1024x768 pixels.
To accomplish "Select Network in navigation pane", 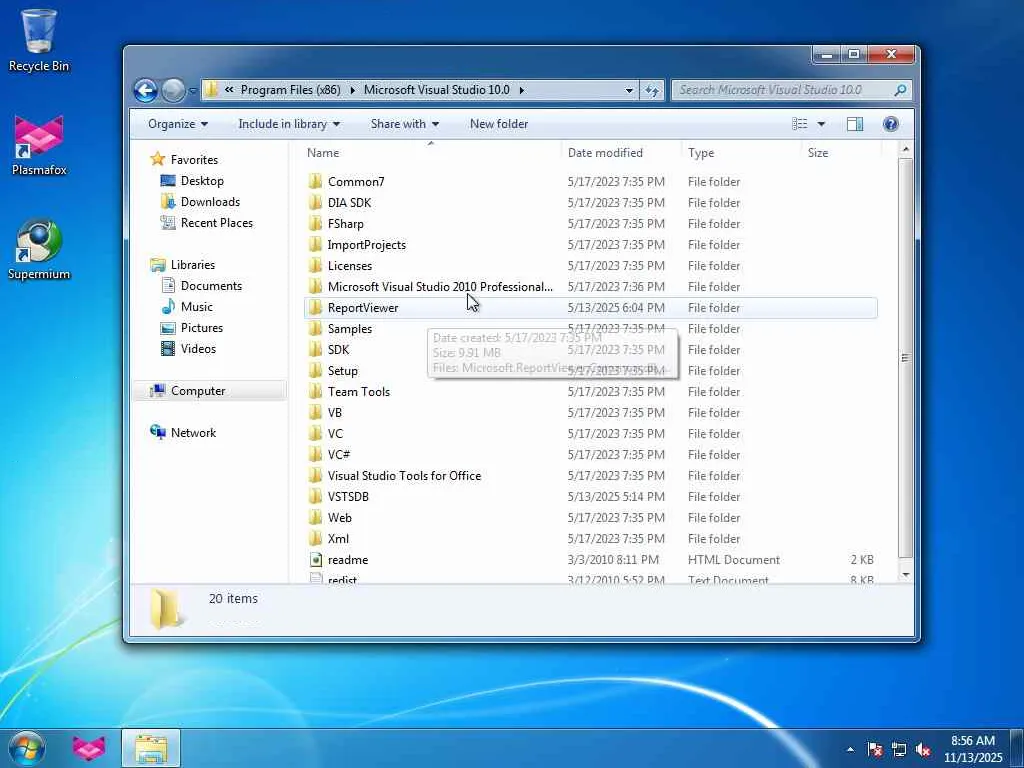I will [193, 432].
